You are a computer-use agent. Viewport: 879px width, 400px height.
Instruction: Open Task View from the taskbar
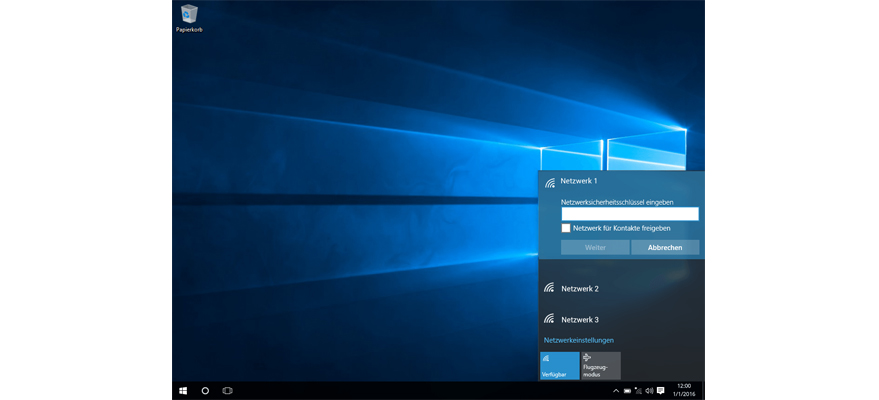pos(227,390)
